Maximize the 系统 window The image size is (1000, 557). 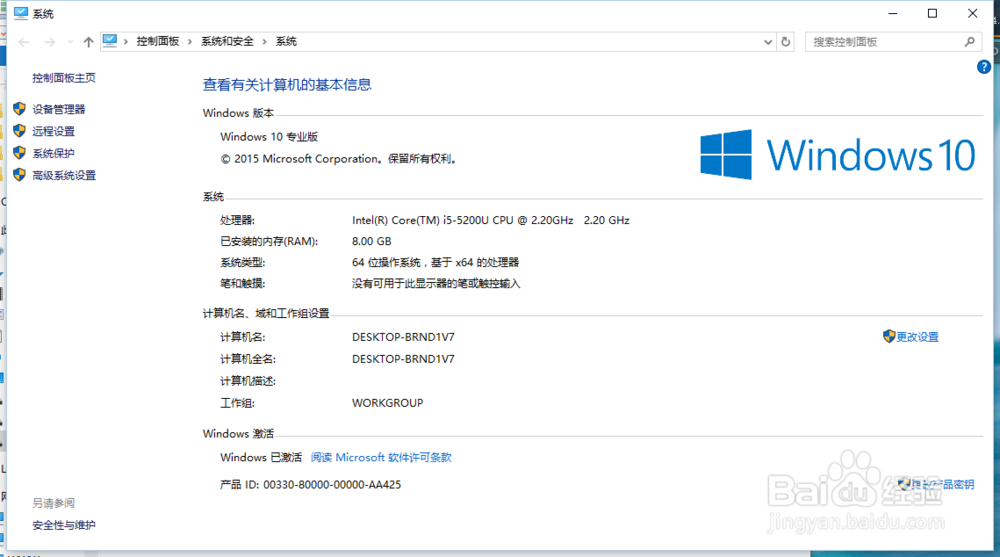point(932,13)
